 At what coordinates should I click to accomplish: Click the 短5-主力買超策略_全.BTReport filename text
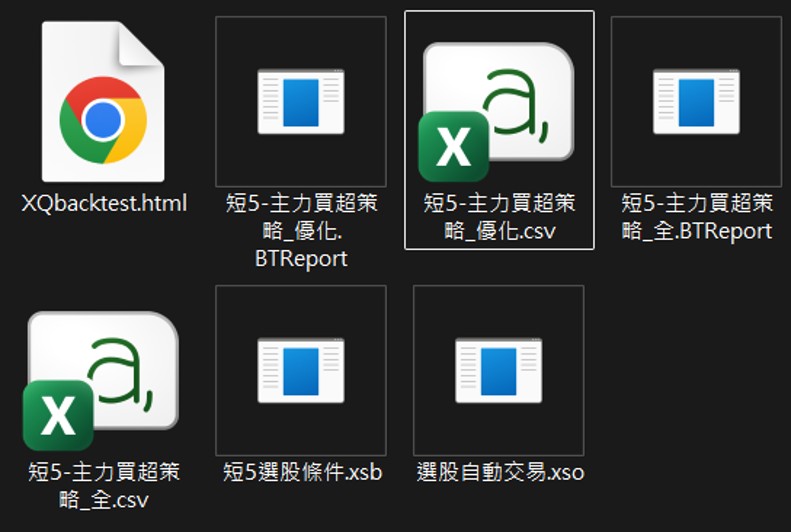click(696, 217)
